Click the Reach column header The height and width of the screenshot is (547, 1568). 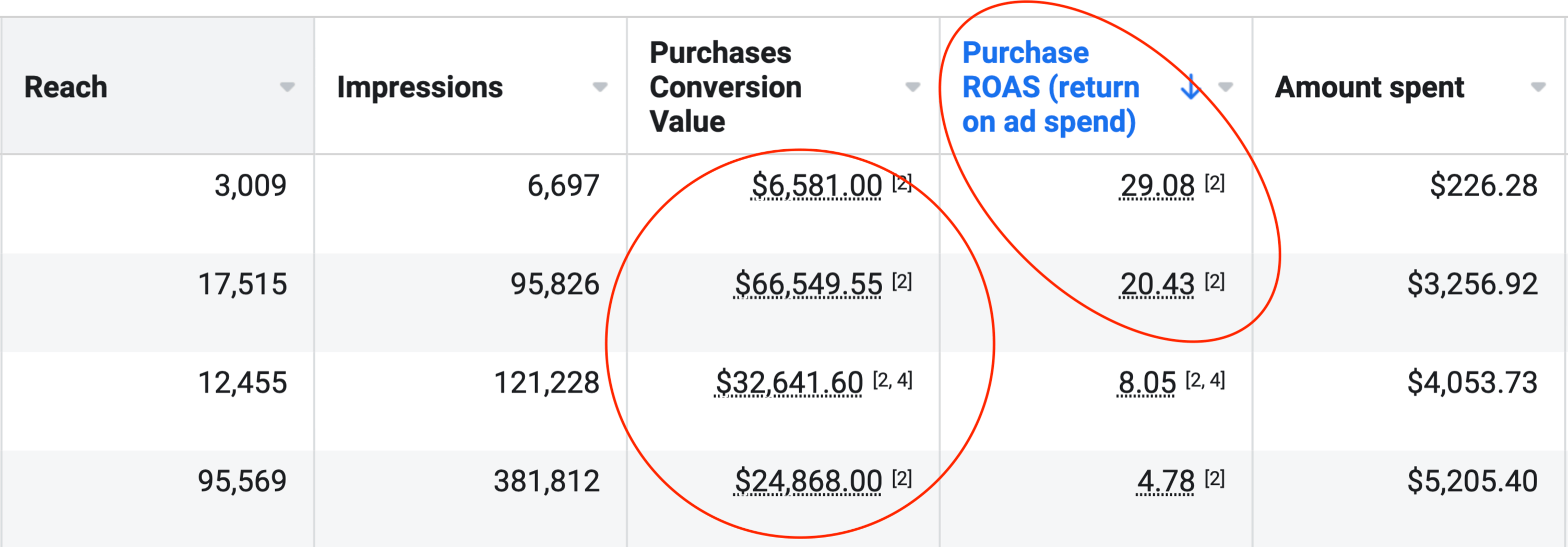pyautogui.click(x=66, y=87)
